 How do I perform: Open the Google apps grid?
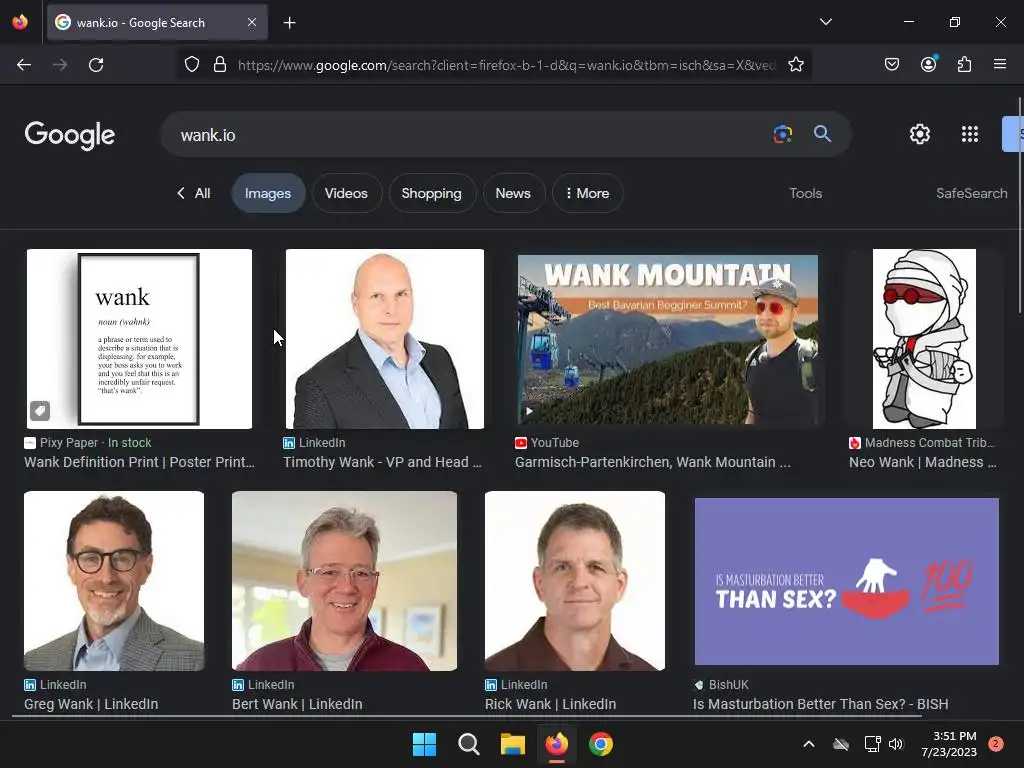coord(970,134)
